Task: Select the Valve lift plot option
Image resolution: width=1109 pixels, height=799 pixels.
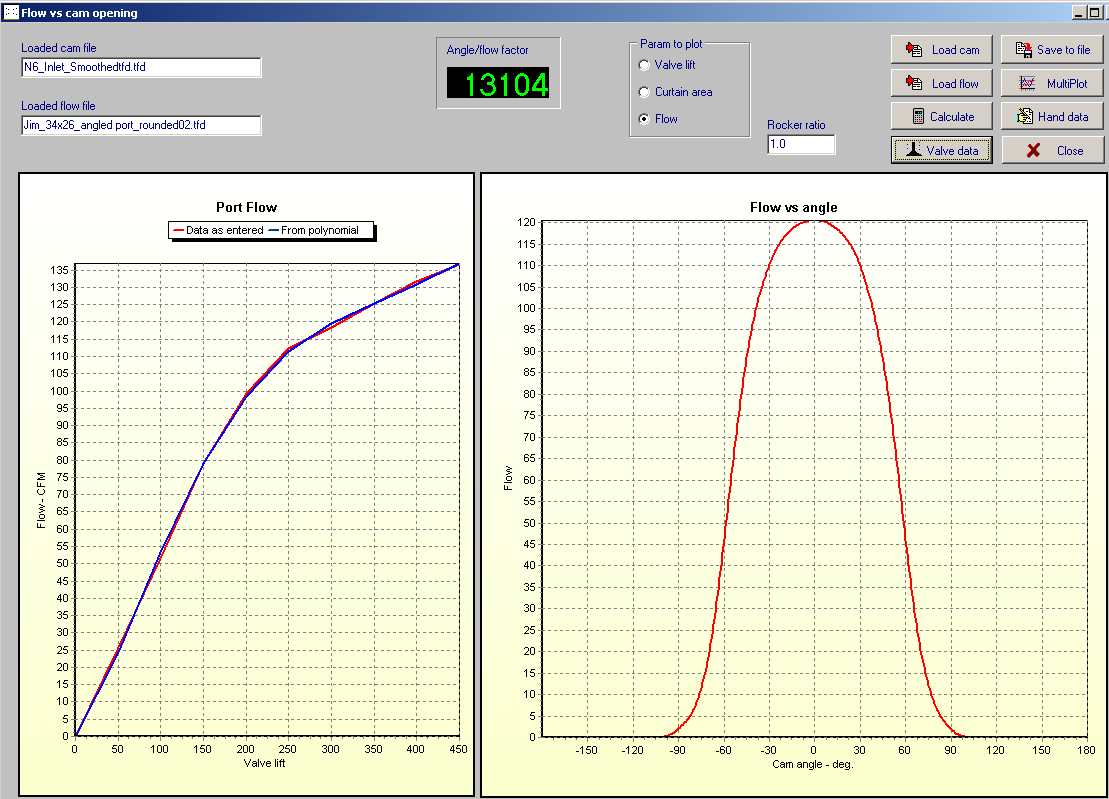Action: (x=644, y=65)
